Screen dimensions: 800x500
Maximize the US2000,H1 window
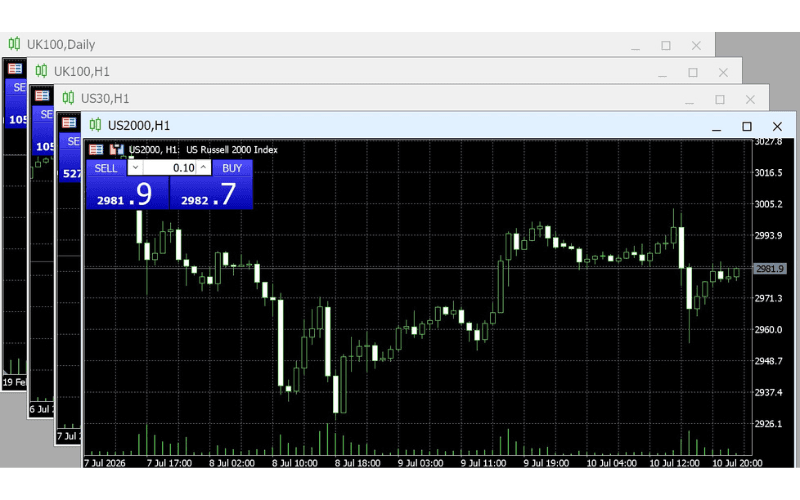[x=746, y=126]
